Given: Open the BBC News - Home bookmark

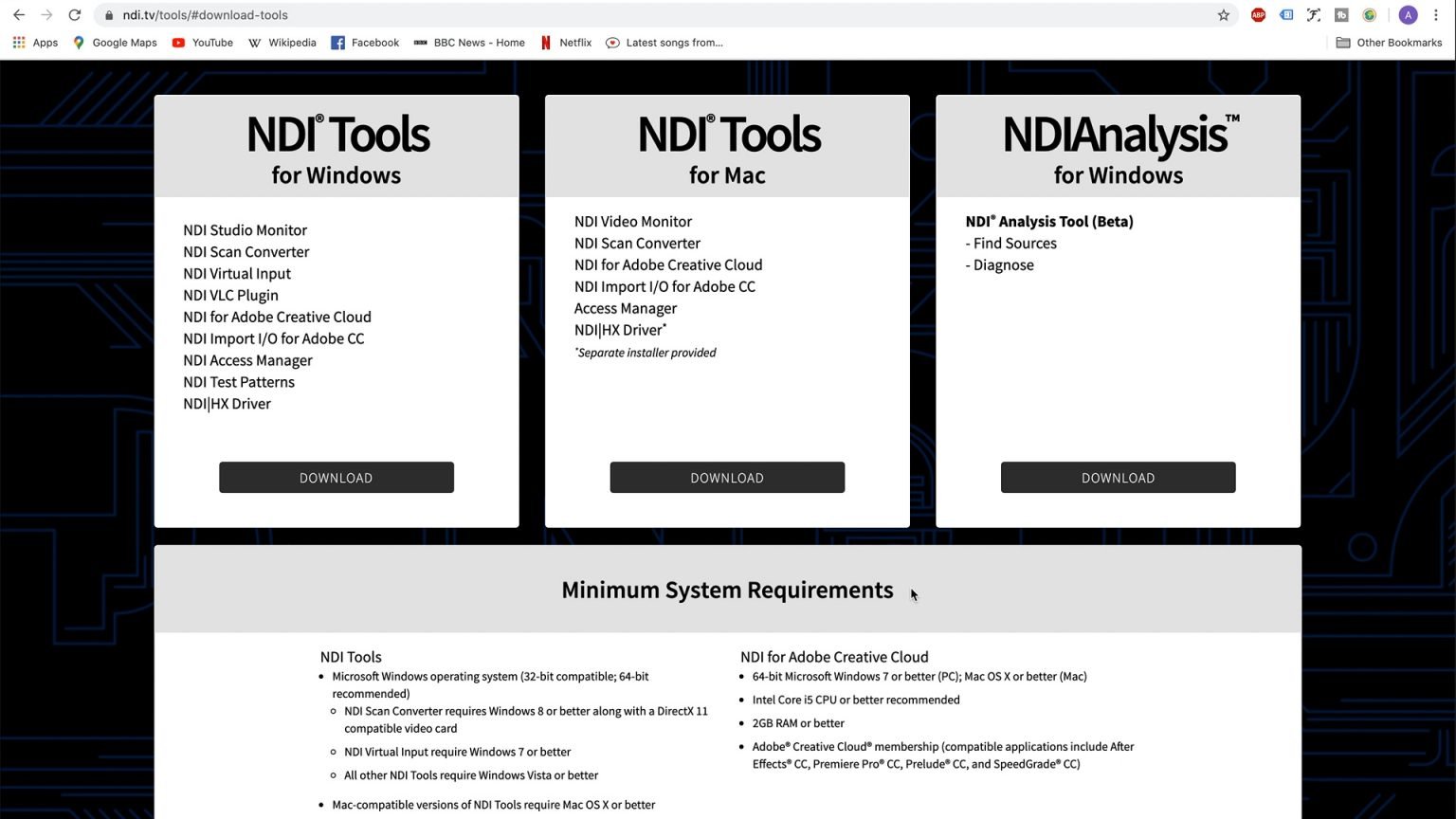Looking at the screenshot, I should tap(468, 42).
